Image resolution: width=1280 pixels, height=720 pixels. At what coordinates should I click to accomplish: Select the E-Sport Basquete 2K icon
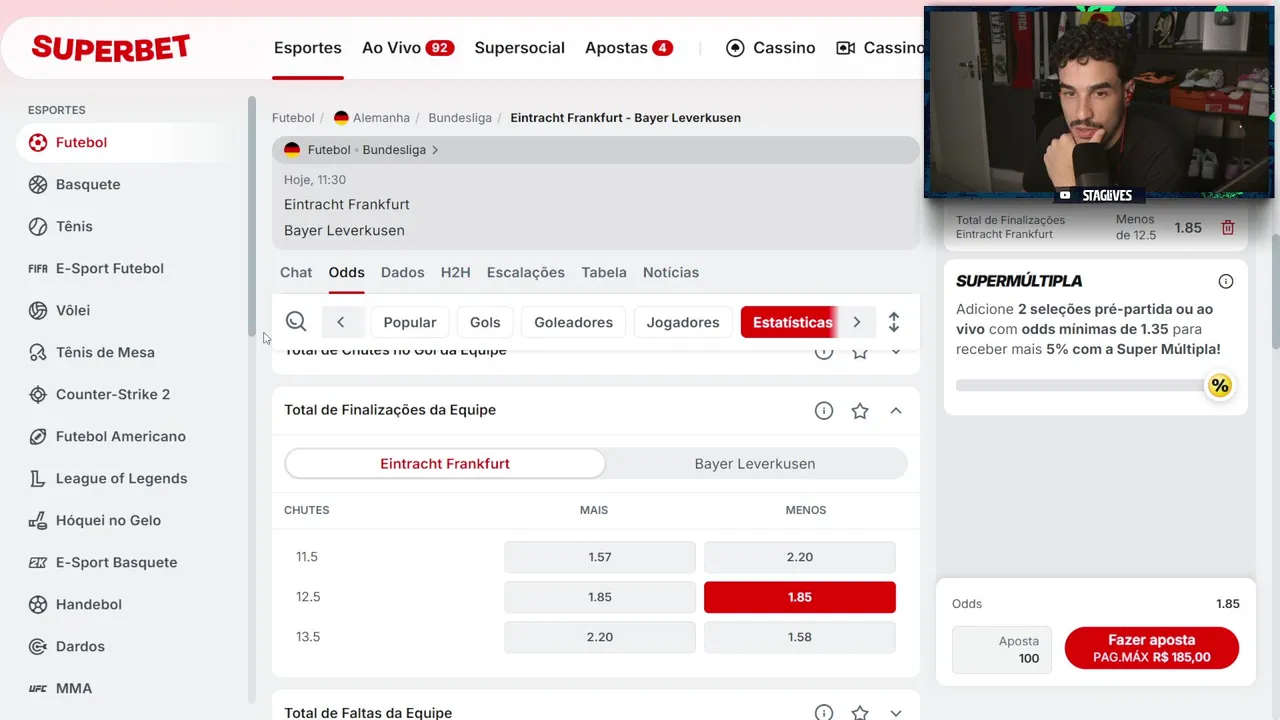coord(38,563)
